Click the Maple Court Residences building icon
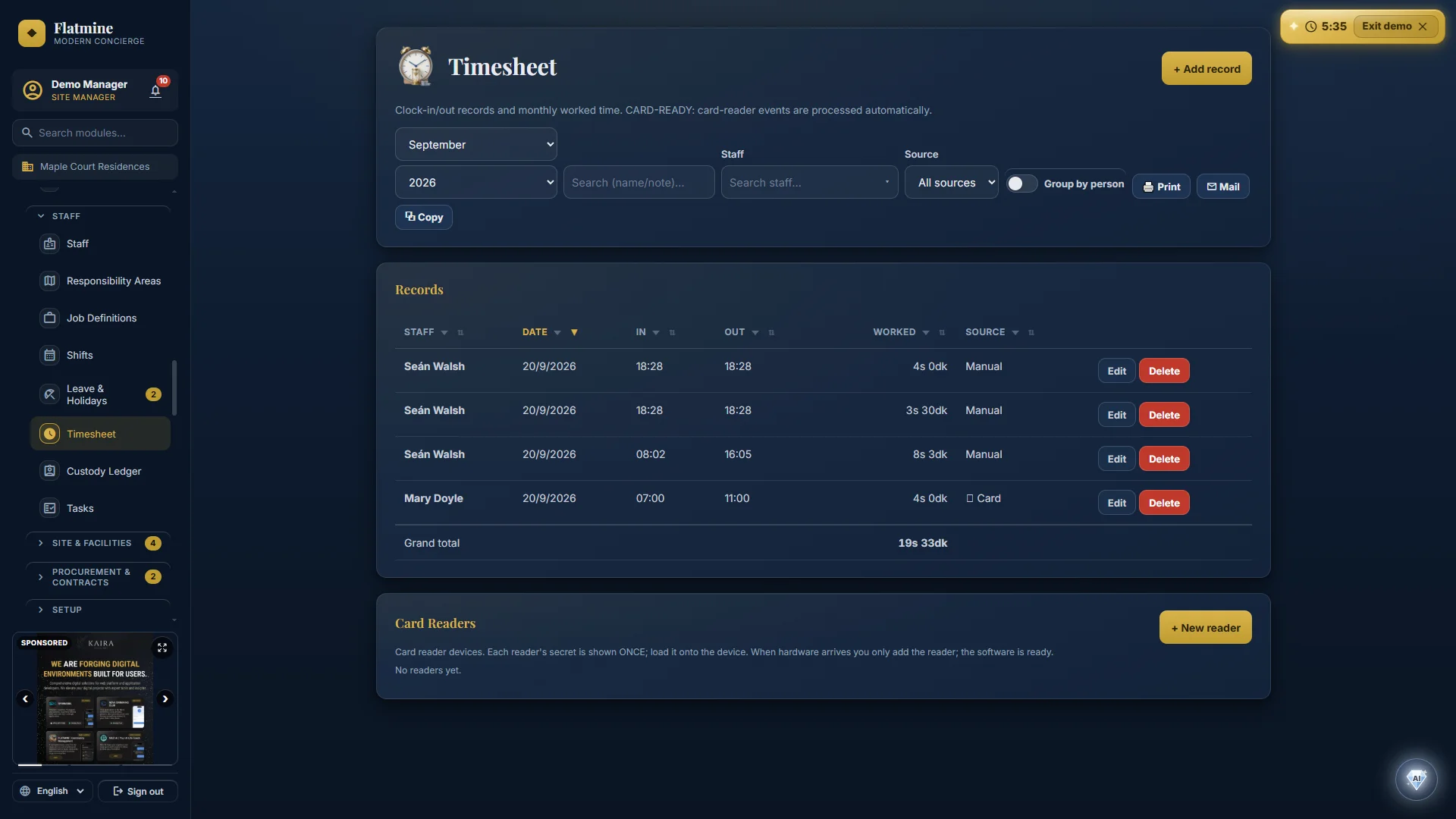The image size is (1456, 819). (x=28, y=167)
